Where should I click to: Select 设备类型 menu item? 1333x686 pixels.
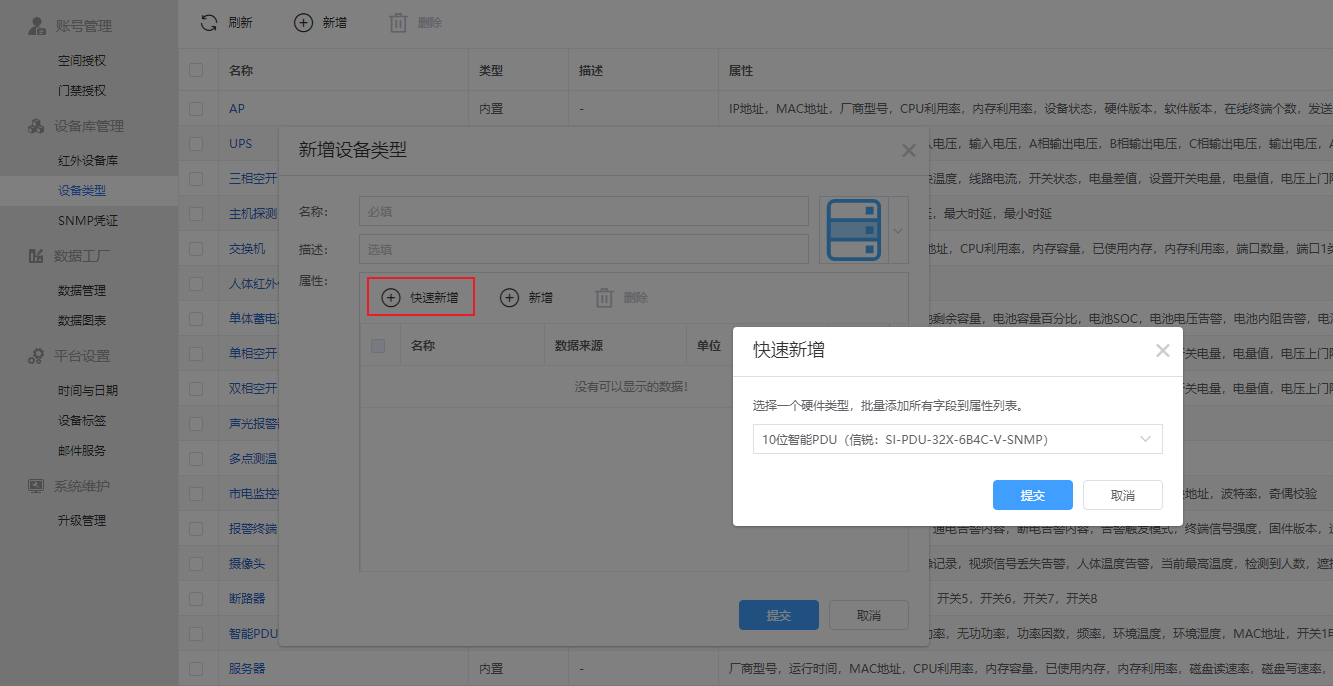tap(82, 190)
